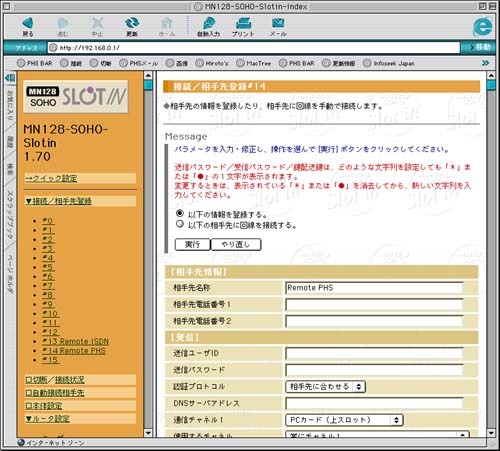Image resolution: width=500 pixels, height=451 pixels.
Task: Click main frame scrollbar up arrow
Action: point(491,76)
